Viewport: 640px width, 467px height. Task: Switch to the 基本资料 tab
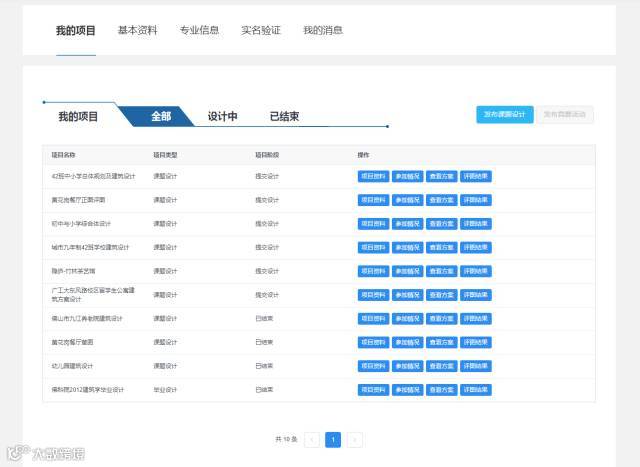point(138,30)
